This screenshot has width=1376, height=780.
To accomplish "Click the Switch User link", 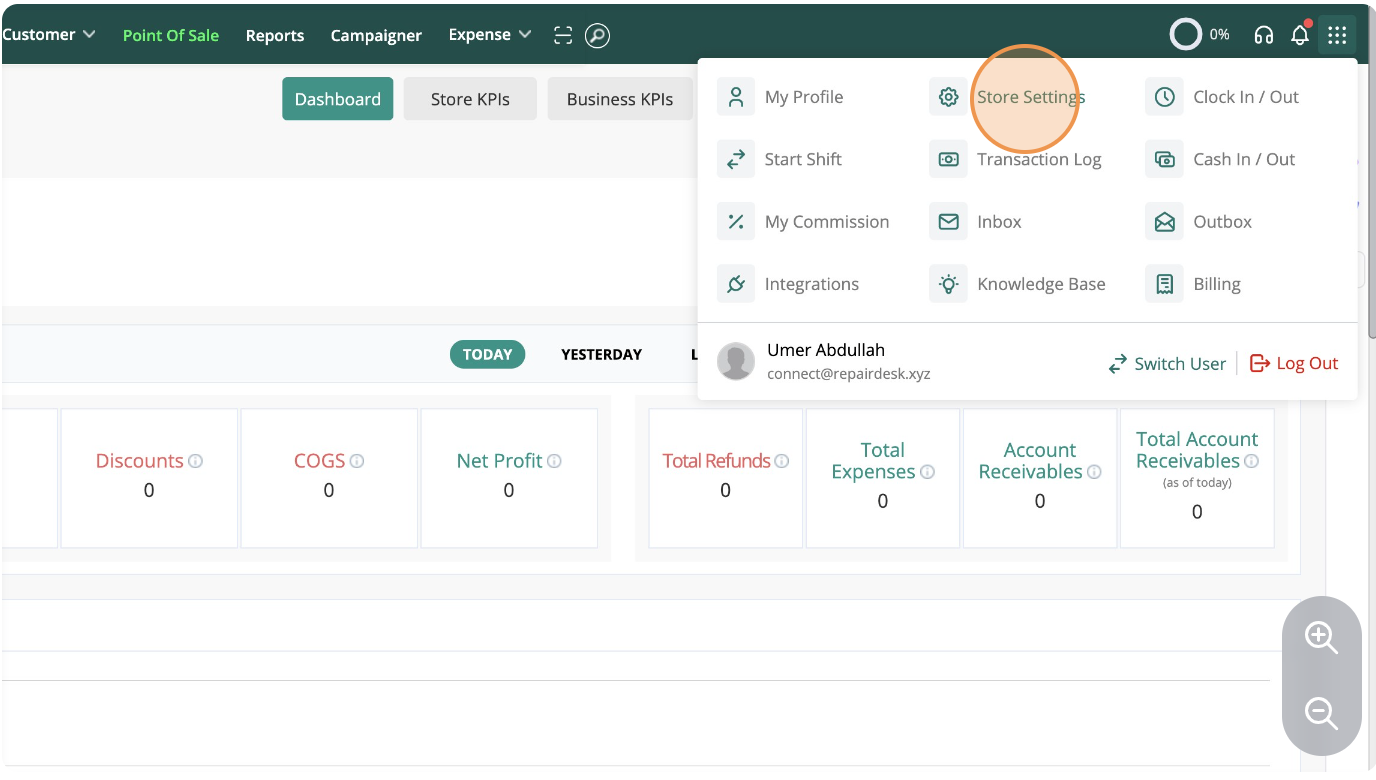I will click(1167, 364).
